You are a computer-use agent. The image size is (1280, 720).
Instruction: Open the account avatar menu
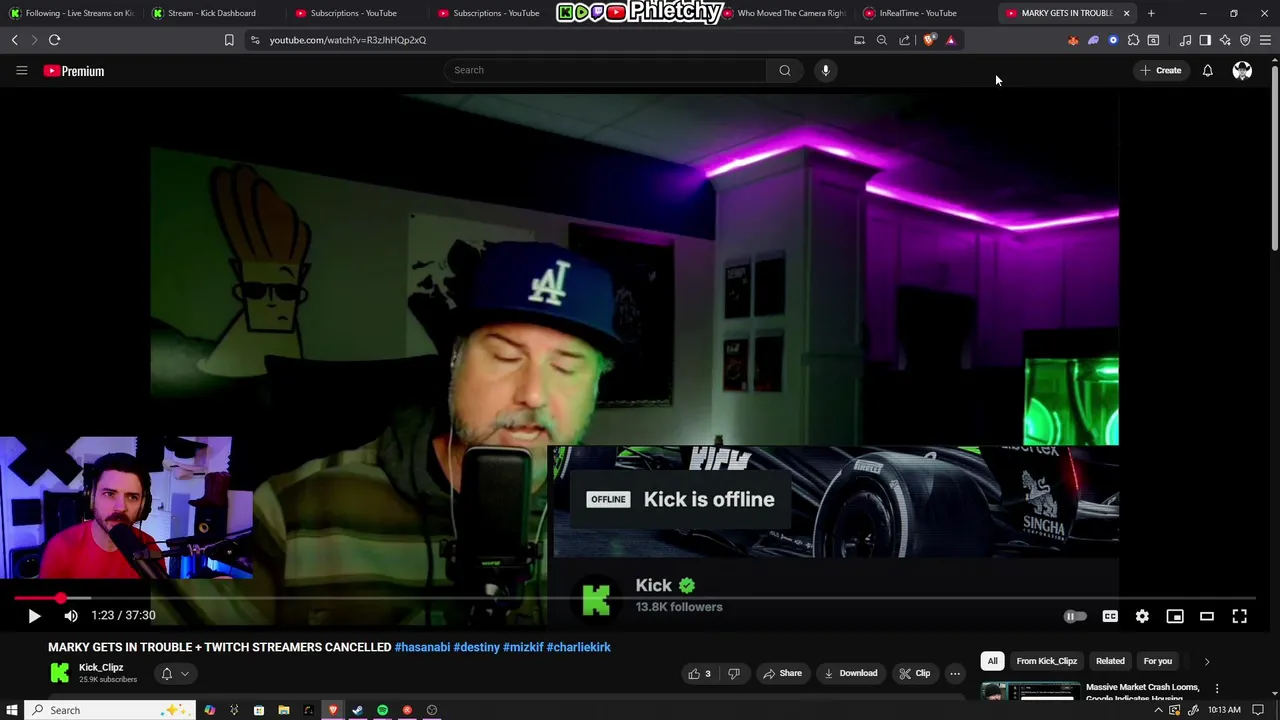click(1242, 70)
